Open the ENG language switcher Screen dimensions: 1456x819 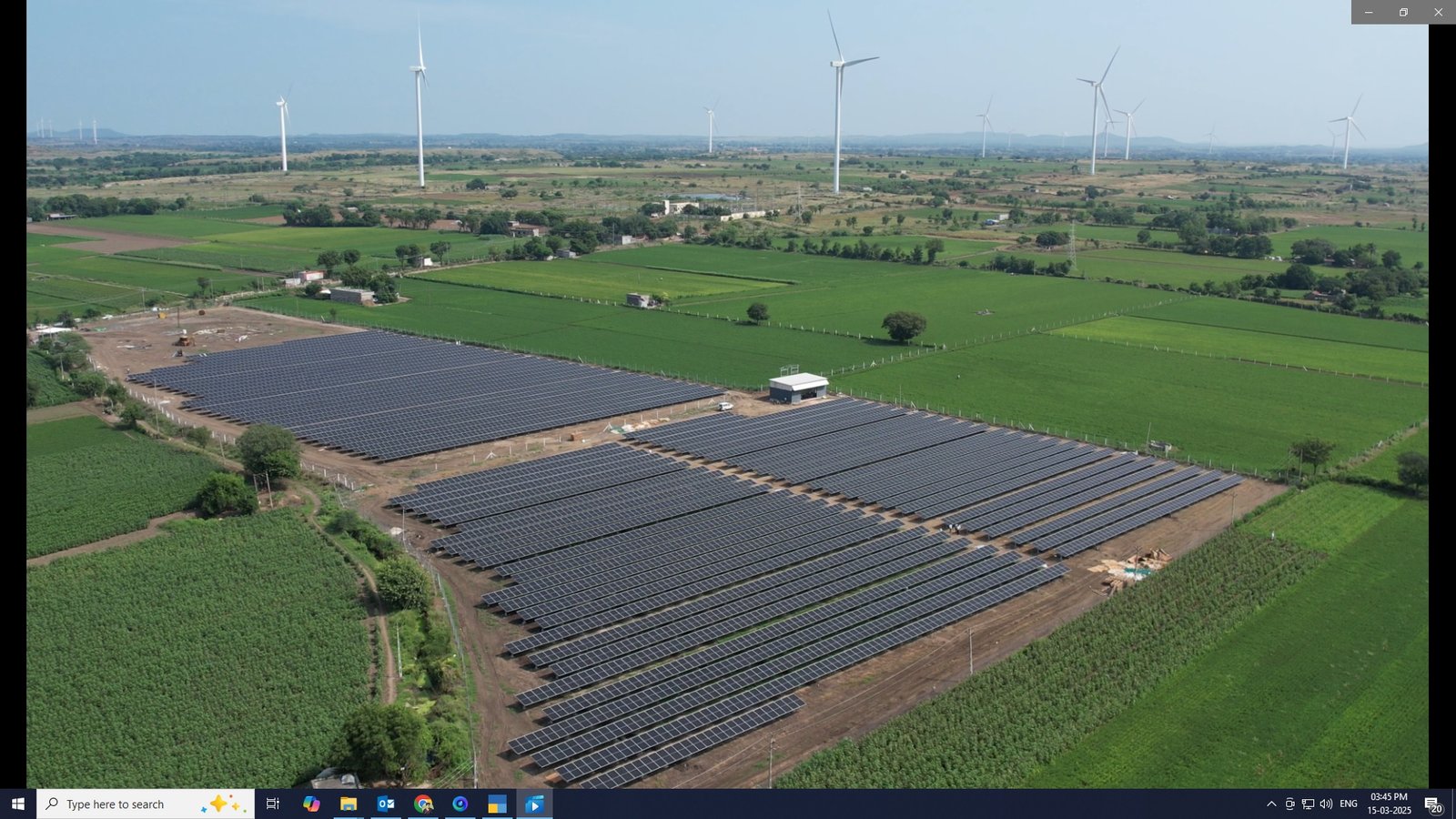(1349, 804)
